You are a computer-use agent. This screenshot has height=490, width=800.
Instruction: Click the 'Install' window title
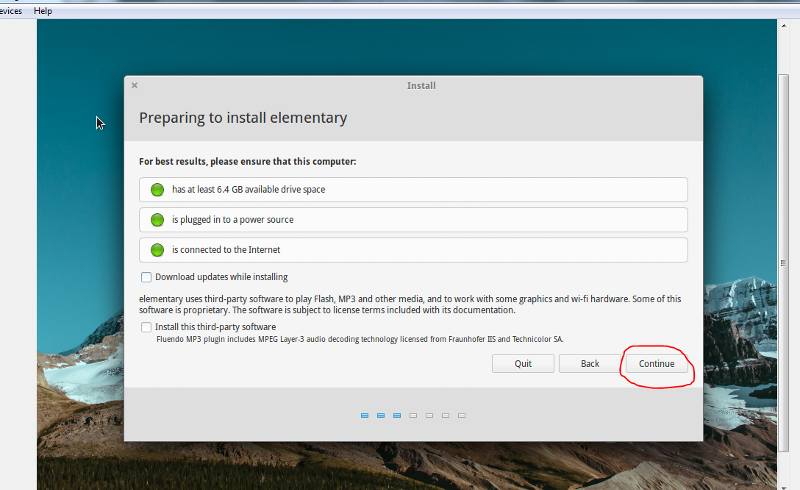pyautogui.click(x=421, y=86)
